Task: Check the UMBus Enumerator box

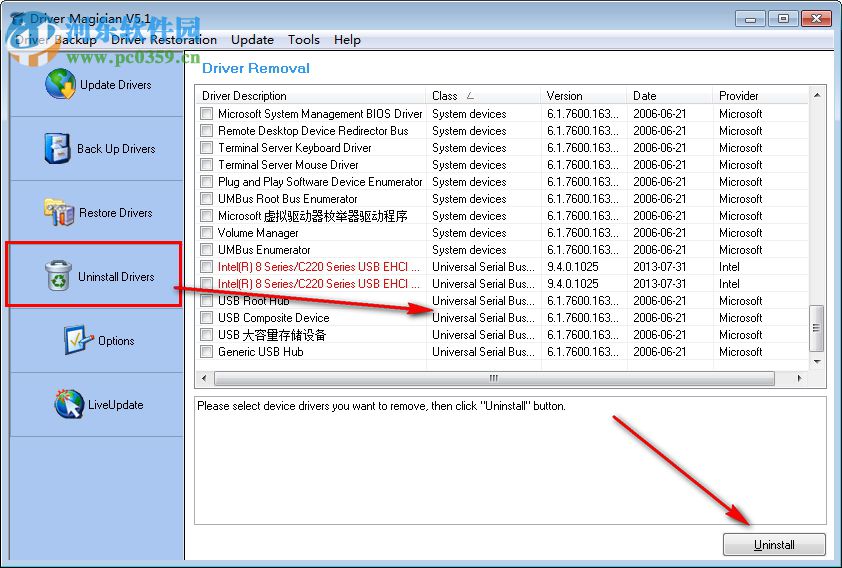Action: click(206, 250)
